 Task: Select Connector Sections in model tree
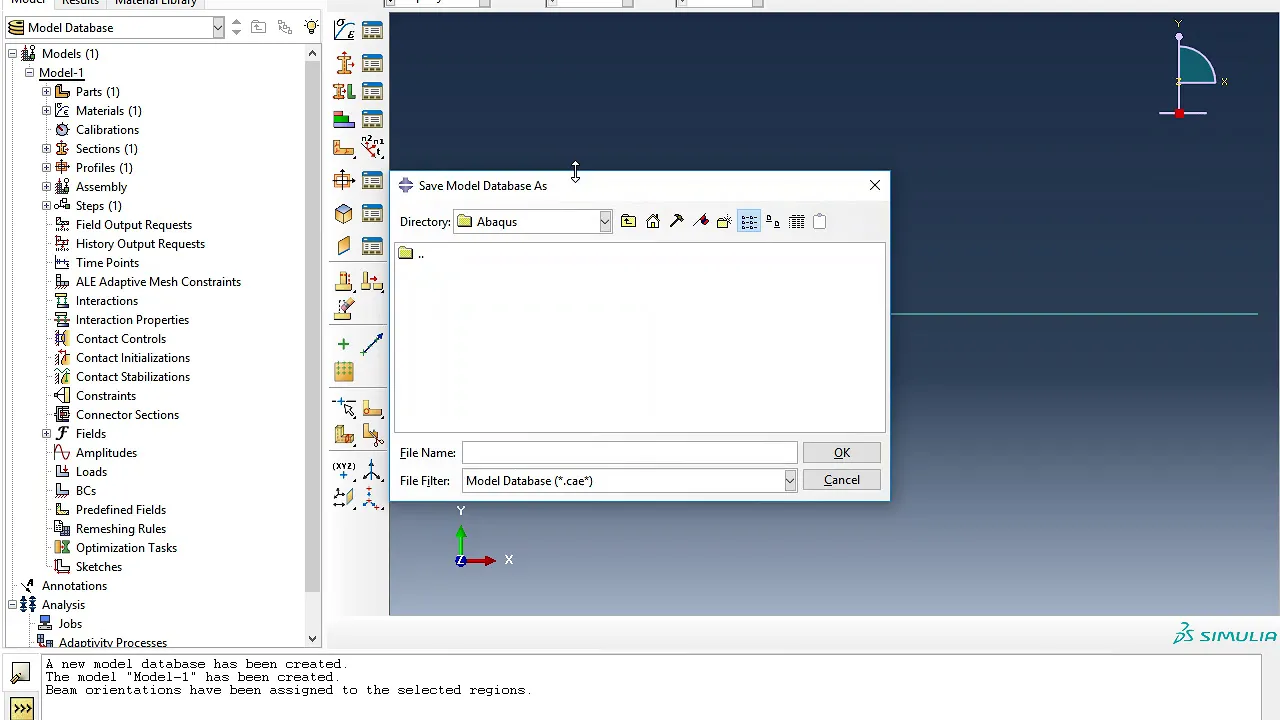click(x=127, y=415)
